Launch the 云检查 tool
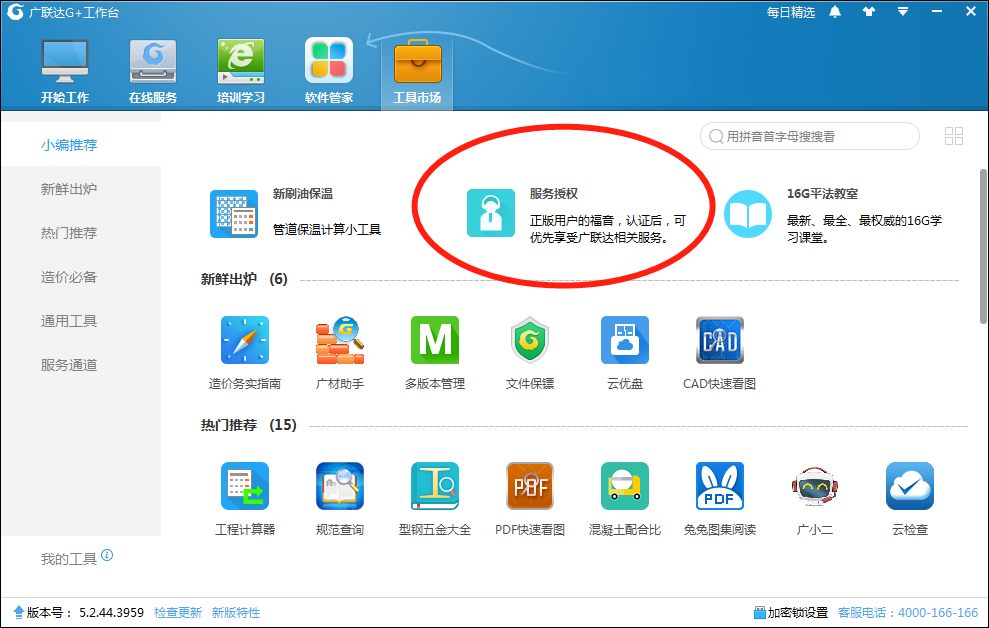This screenshot has height=628, width=989. [910, 486]
